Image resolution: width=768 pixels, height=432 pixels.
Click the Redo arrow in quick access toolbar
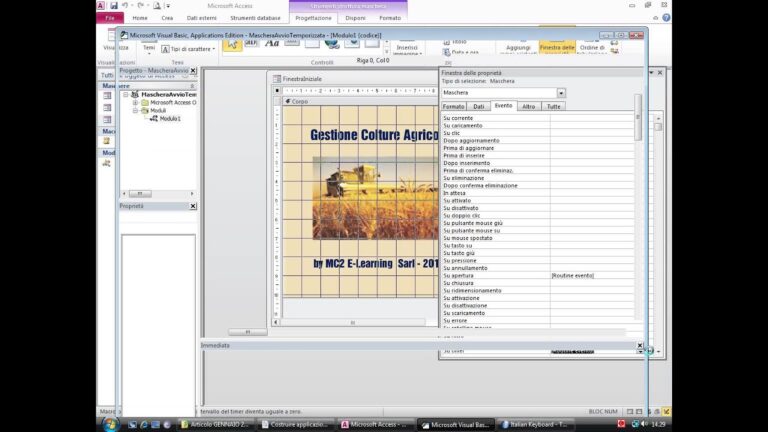140,5
